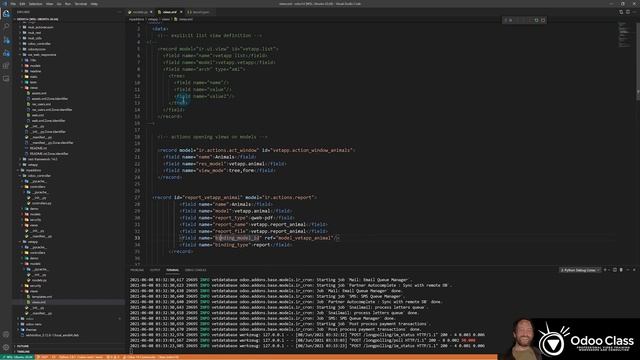Viewport: 640px width, 360px height.
Task: Open the Manage gear icon
Action: pyautogui.click(x=6, y=347)
